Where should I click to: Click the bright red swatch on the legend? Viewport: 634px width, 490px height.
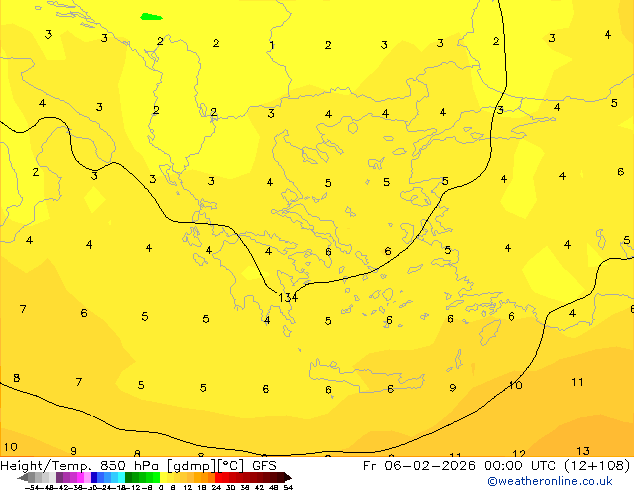(x=218, y=477)
